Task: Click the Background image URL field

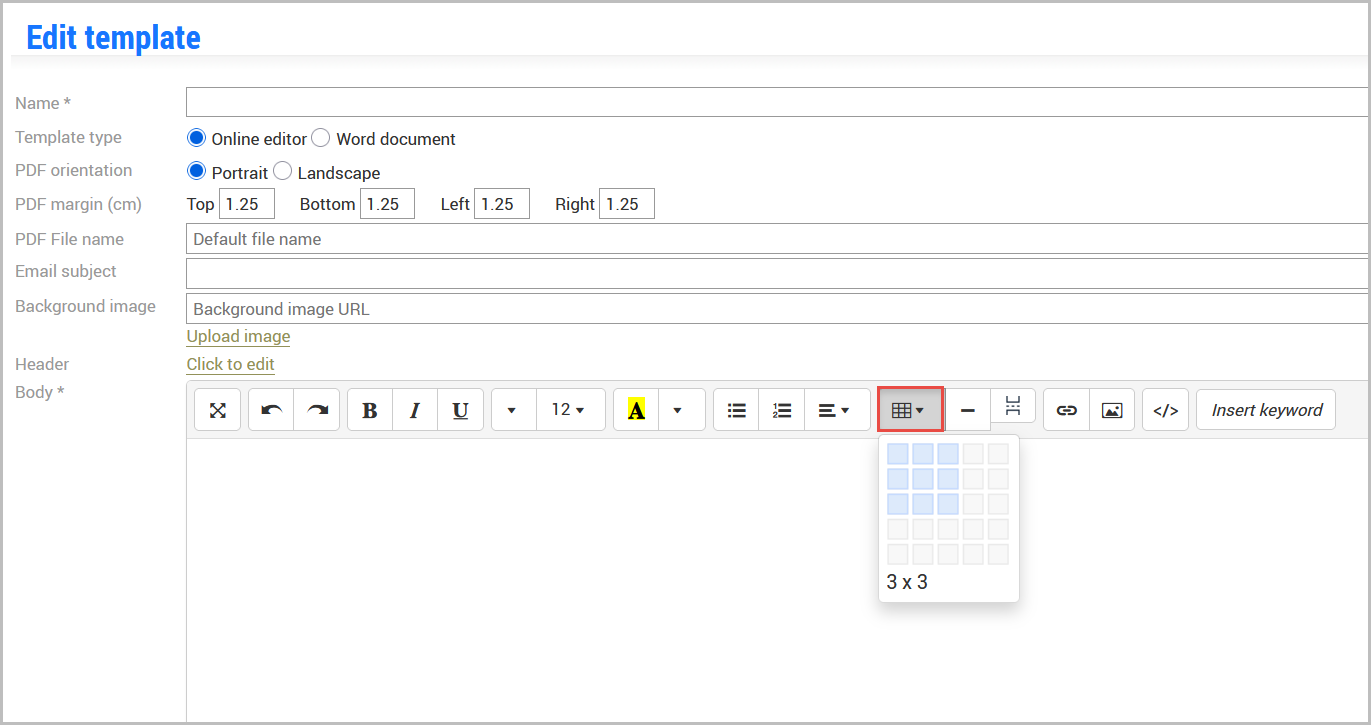Action: coord(778,309)
